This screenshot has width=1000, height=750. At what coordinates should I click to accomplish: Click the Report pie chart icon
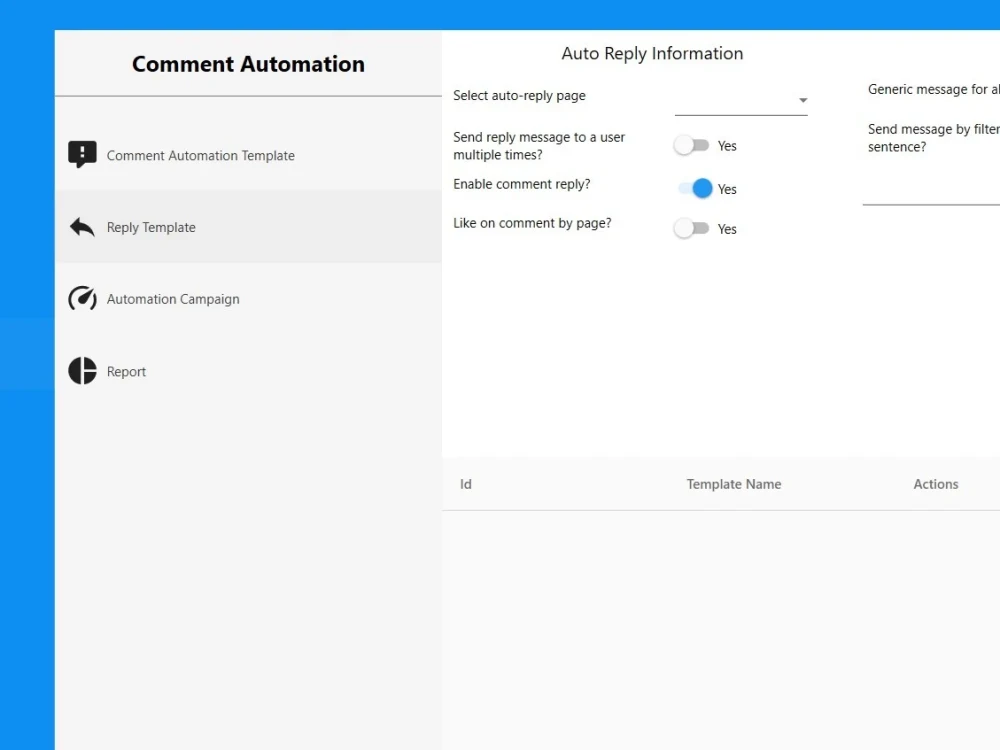click(82, 370)
